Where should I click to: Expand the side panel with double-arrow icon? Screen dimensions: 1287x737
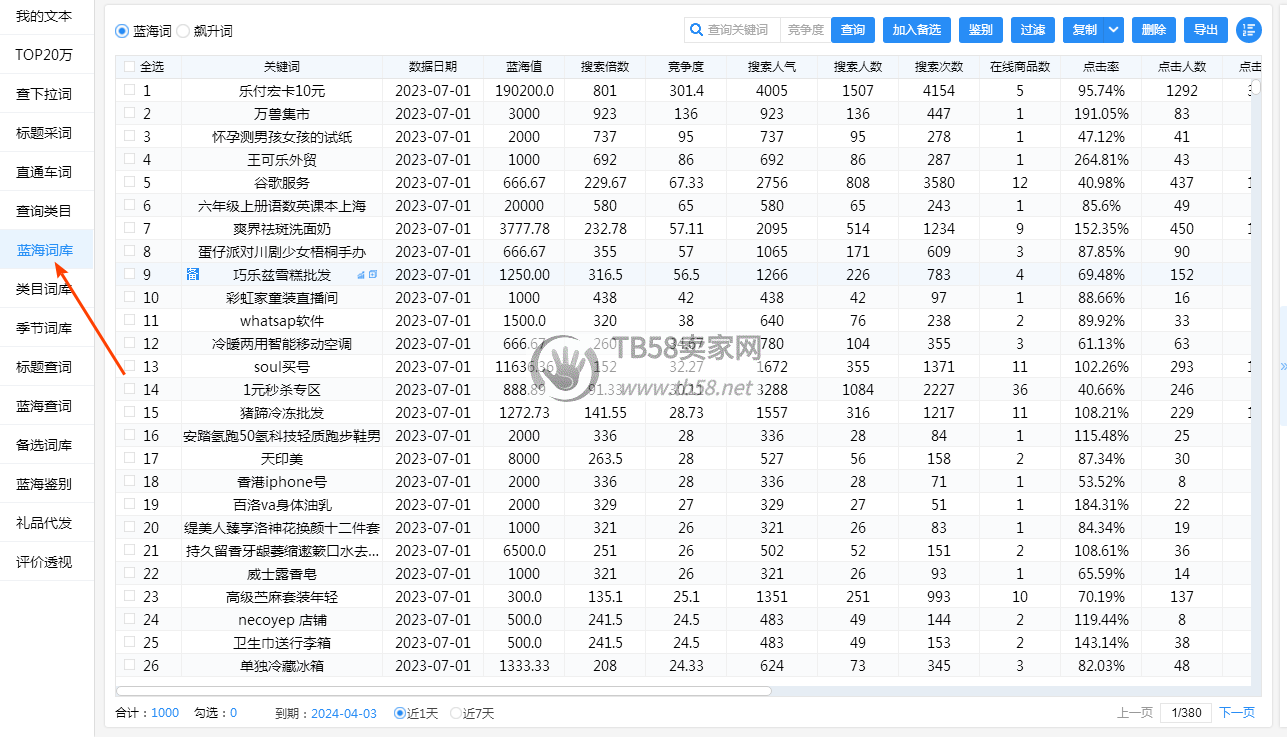point(1282,367)
